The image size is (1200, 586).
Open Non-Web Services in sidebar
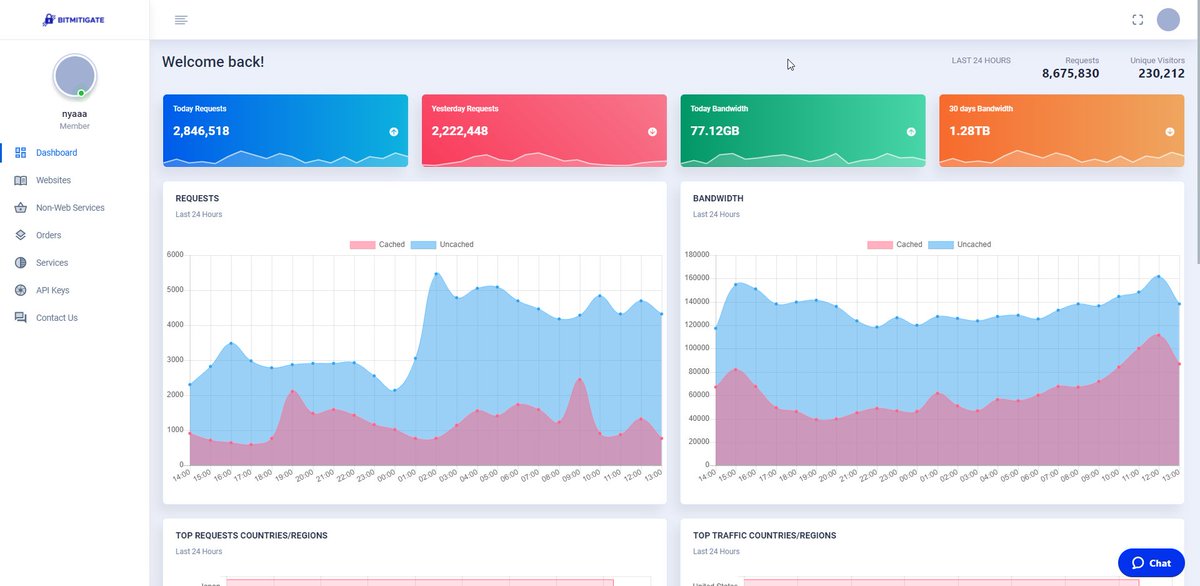[x=70, y=208]
